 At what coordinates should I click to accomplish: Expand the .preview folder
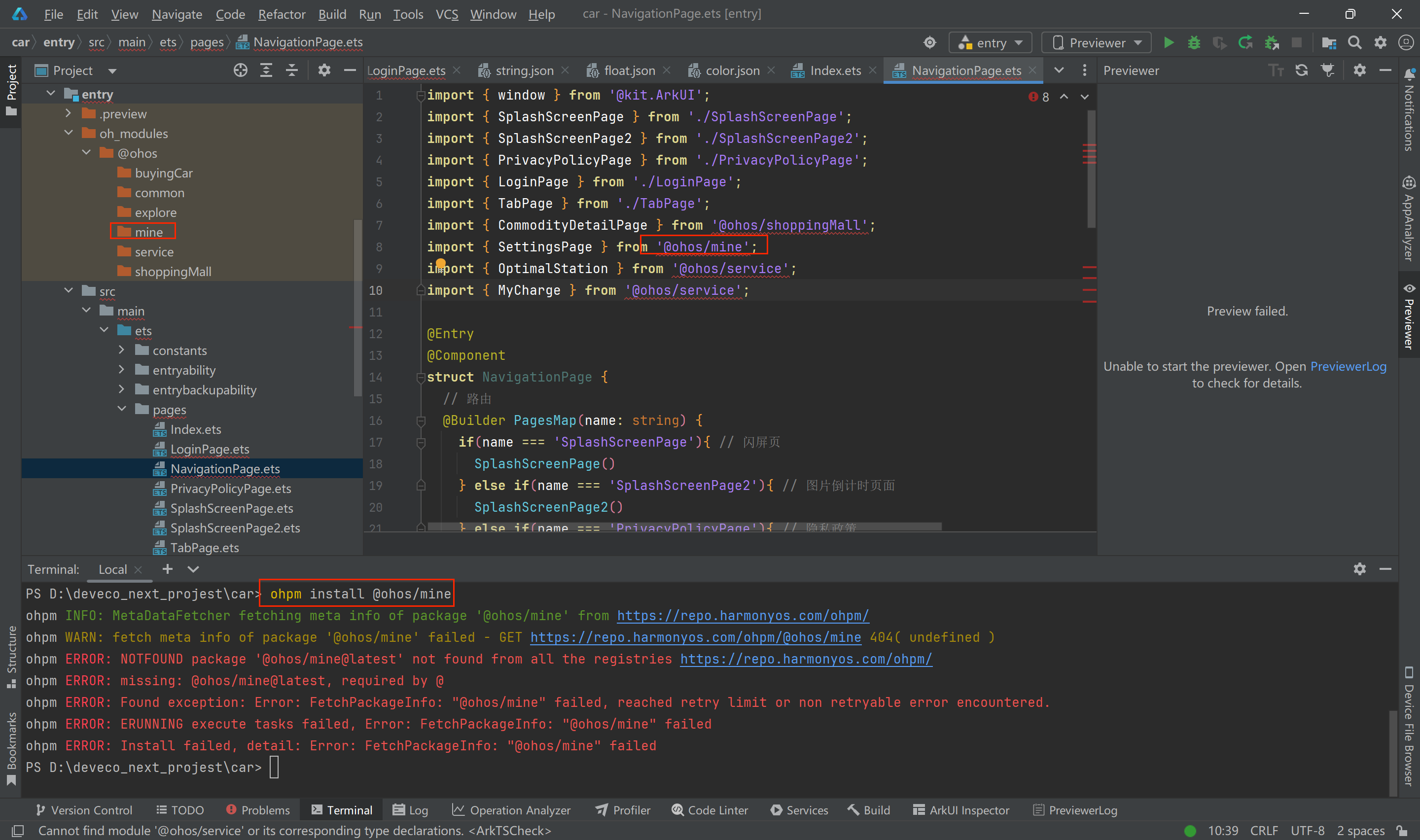tap(69, 113)
